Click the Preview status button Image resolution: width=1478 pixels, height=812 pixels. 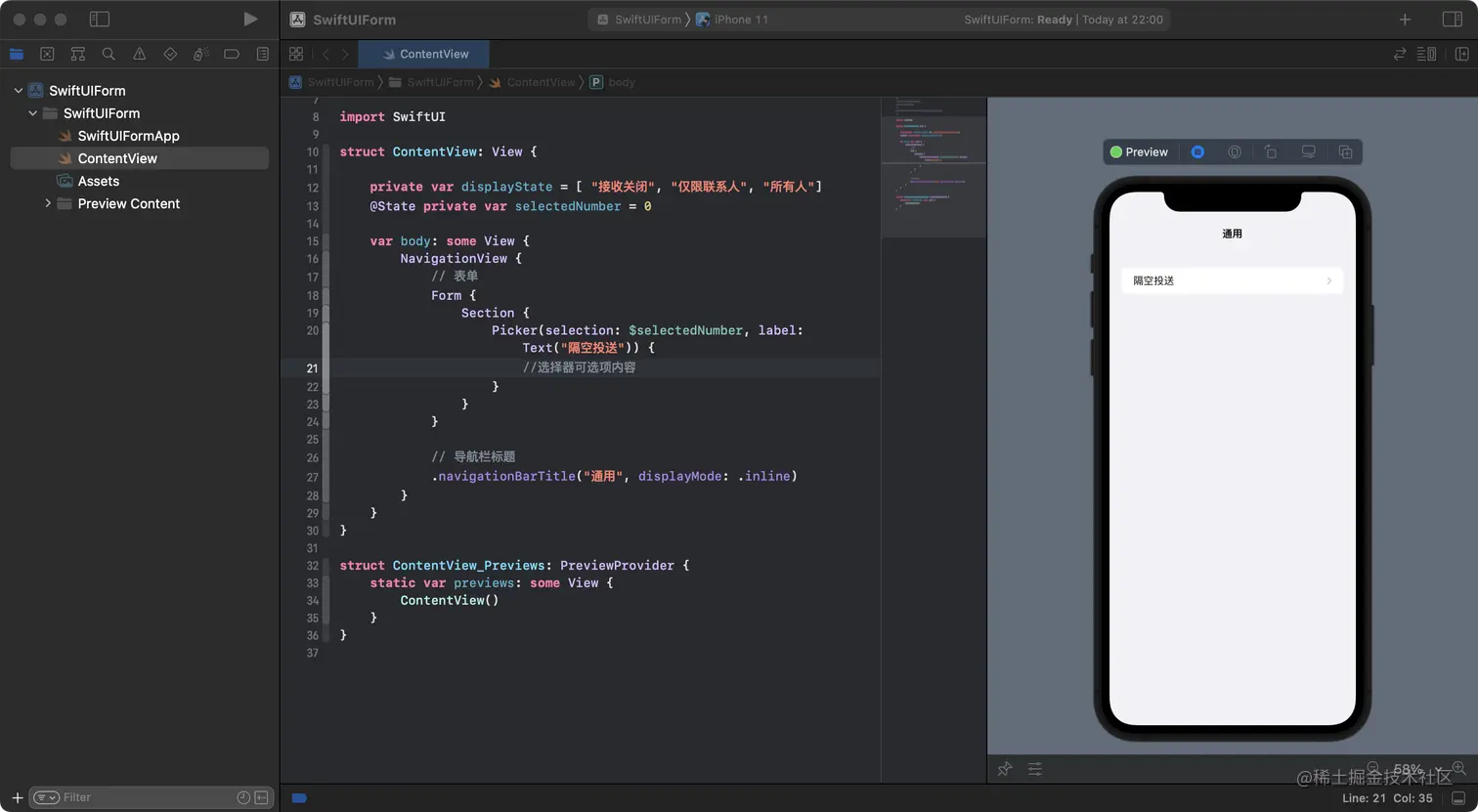click(1139, 151)
